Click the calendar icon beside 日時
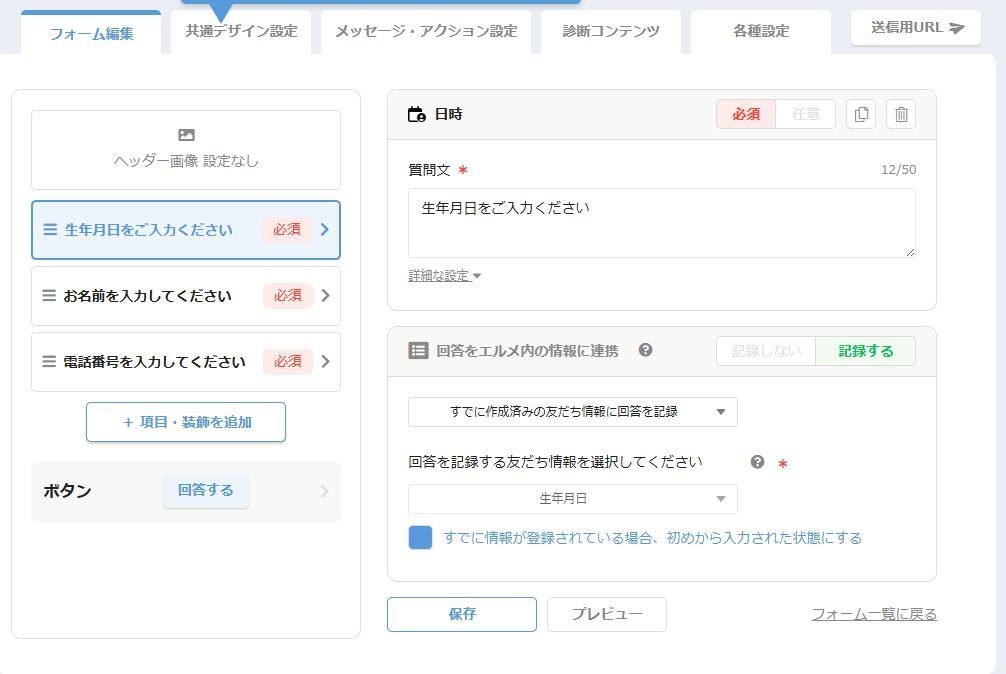The height and width of the screenshot is (674, 1006). coord(416,114)
